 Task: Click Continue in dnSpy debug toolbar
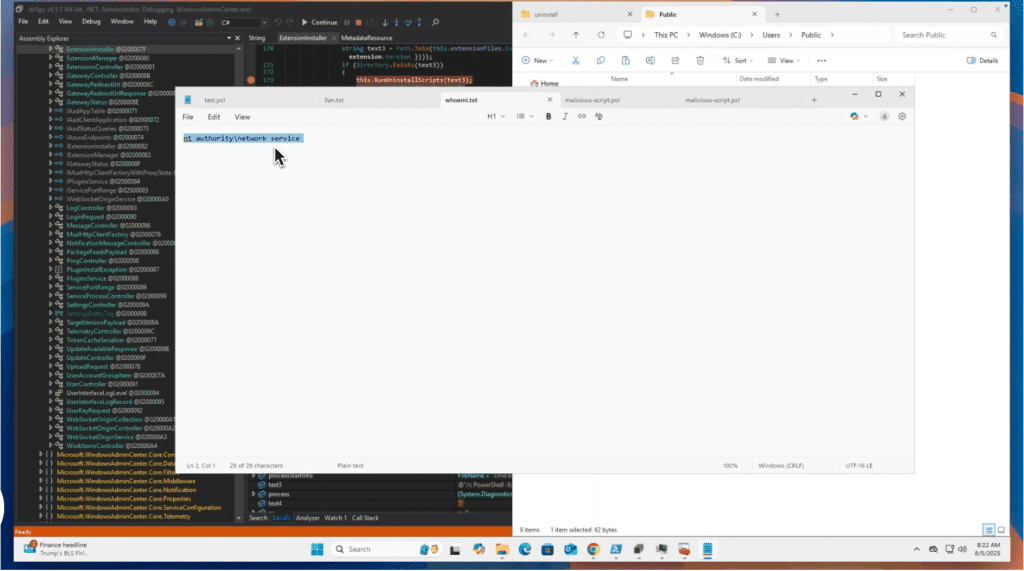click(319, 22)
